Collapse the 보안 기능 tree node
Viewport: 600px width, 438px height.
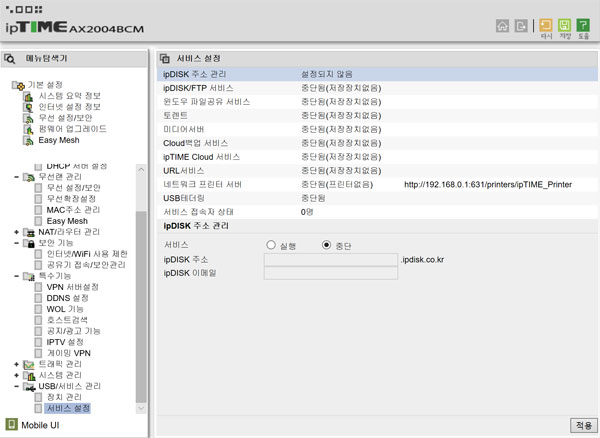pos(16,243)
